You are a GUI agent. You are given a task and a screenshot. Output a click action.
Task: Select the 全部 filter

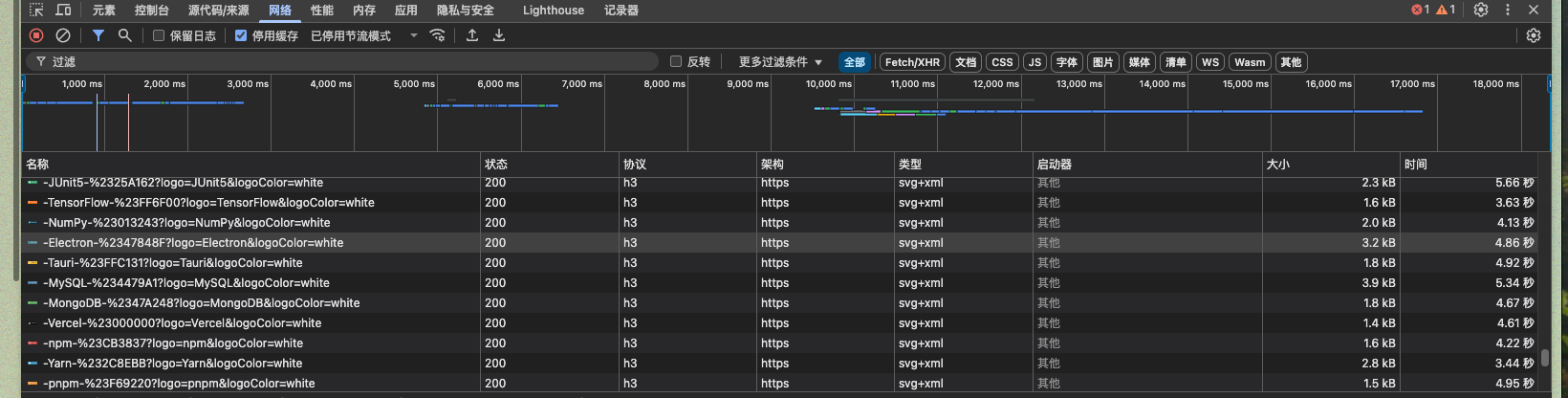pyautogui.click(x=854, y=62)
